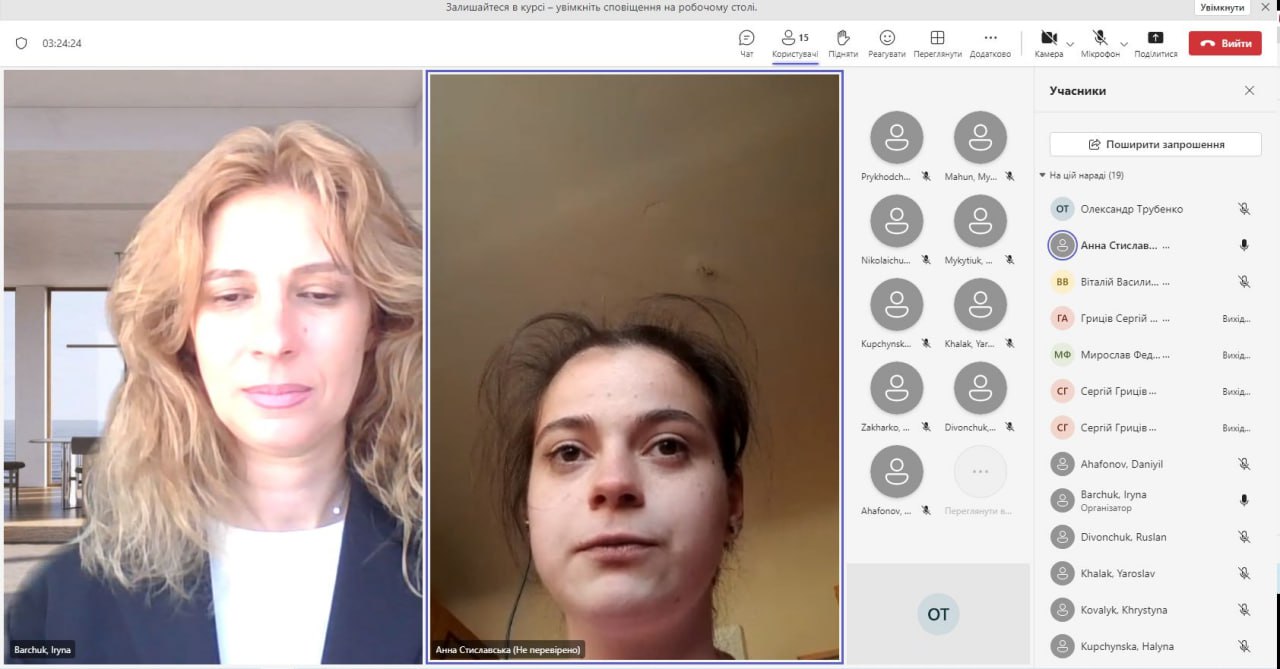This screenshot has width=1280, height=669.
Task: Open the Chat panel icon
Action: 746,38
